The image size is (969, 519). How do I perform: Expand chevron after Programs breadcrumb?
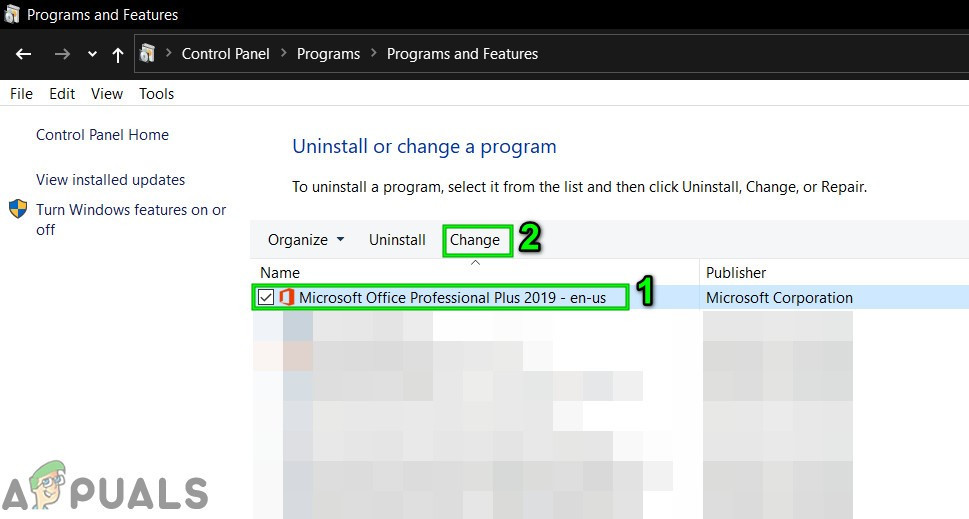[374, 53]
